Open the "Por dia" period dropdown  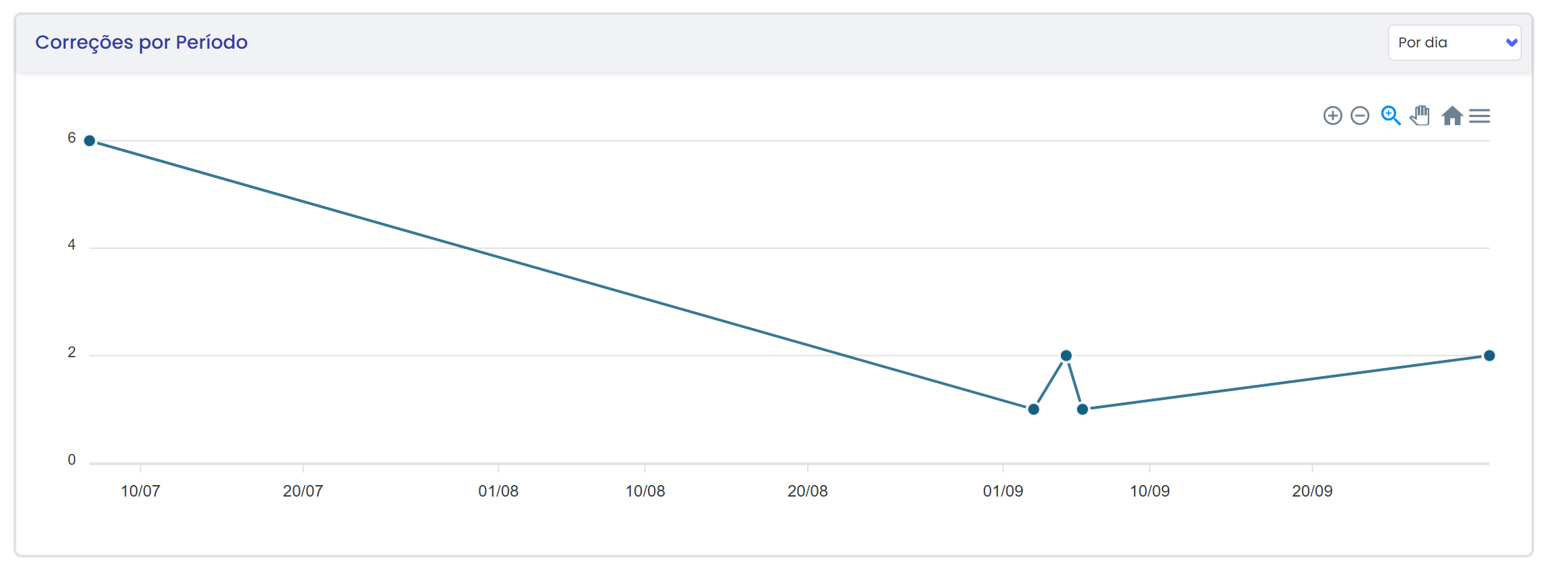[x=1454, y=43]
